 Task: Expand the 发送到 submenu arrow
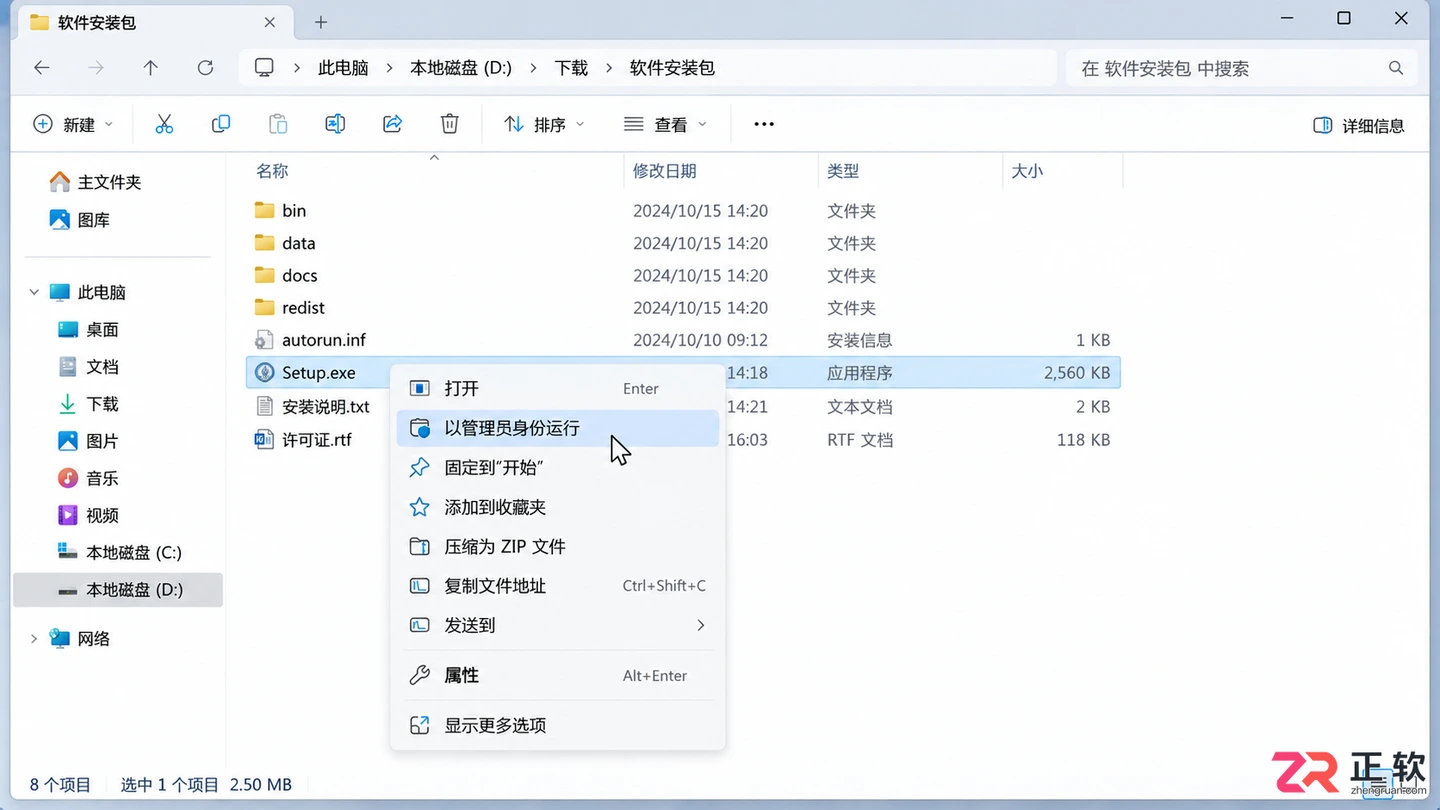pos(701,625)
